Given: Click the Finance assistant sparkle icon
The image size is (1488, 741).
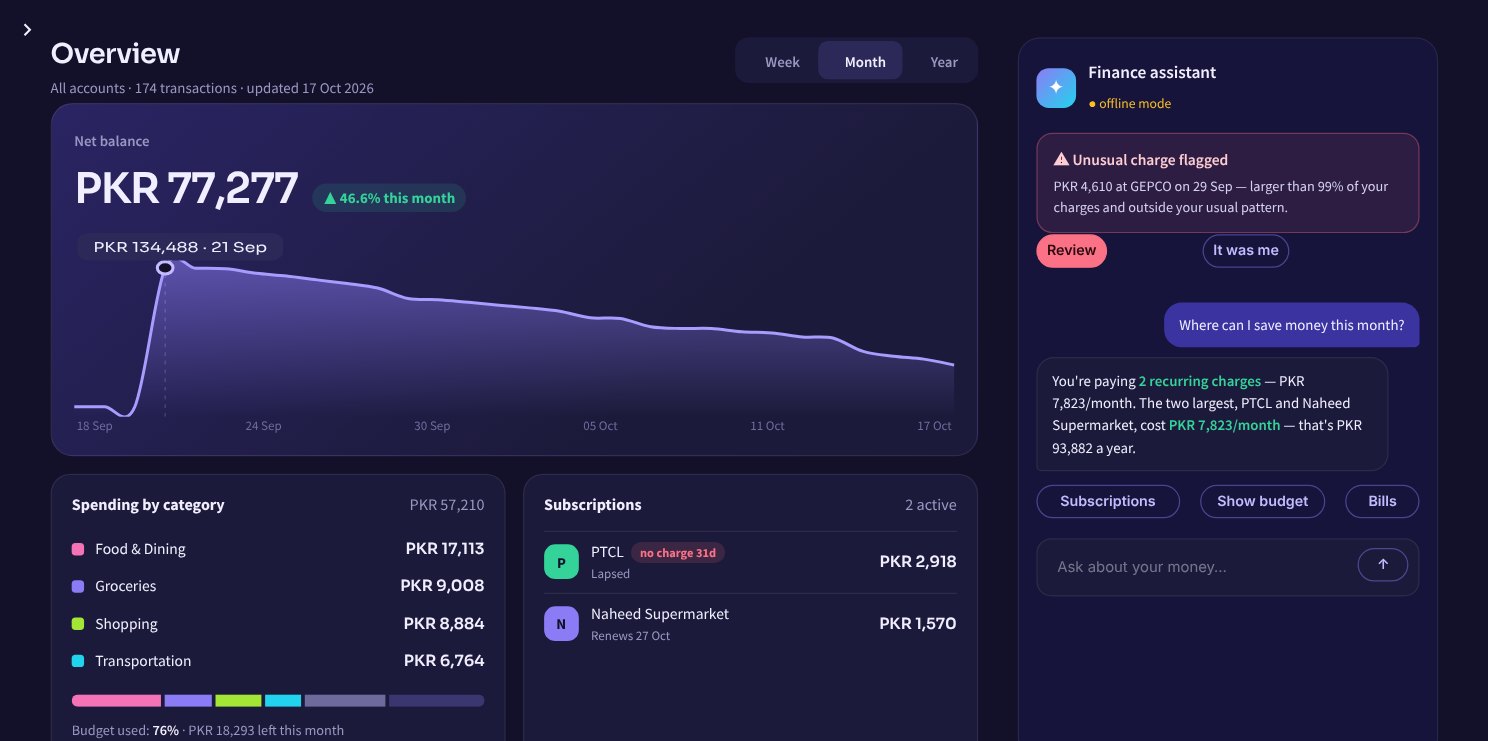Looking at the screenshot, I should (1056, 88).
